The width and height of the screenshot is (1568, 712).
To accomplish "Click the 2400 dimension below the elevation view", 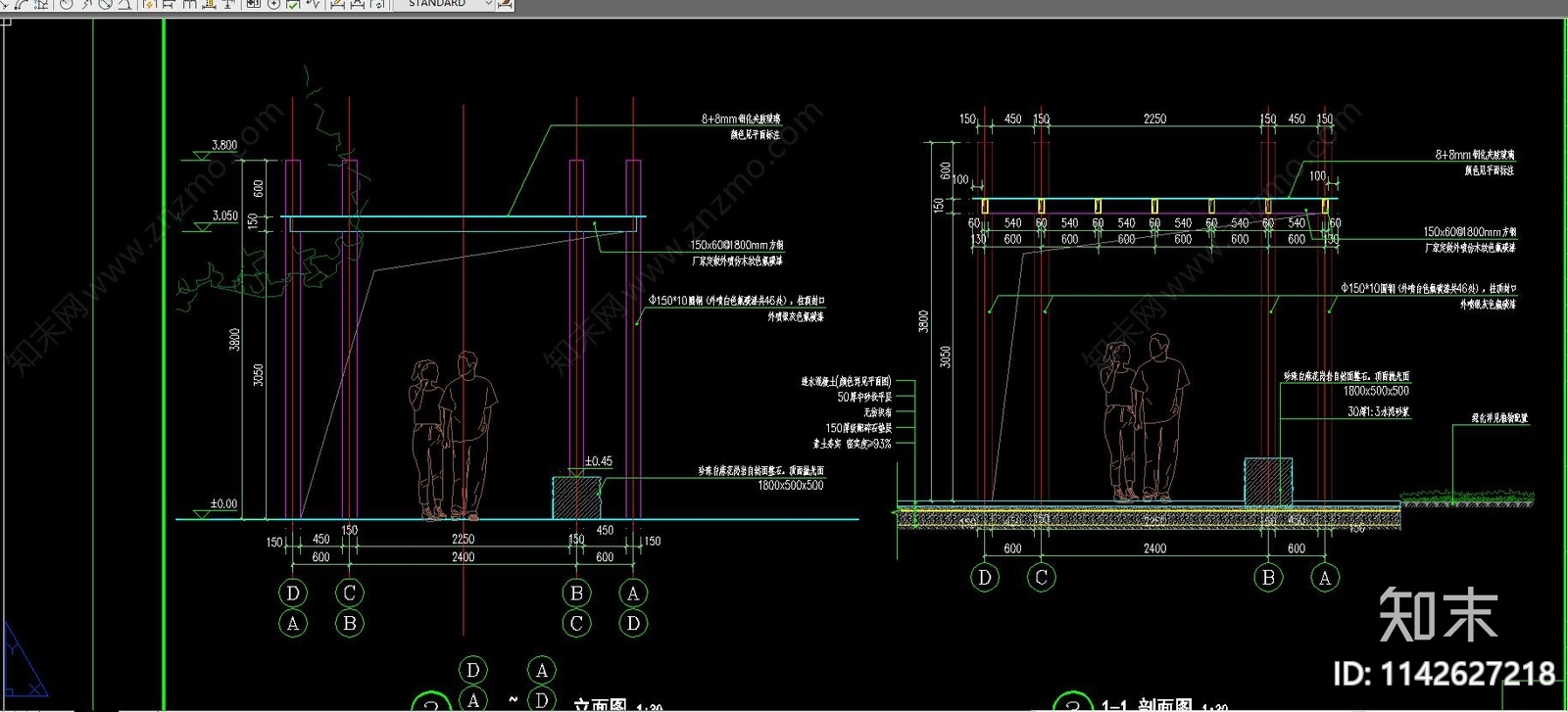I will point(463,556).
